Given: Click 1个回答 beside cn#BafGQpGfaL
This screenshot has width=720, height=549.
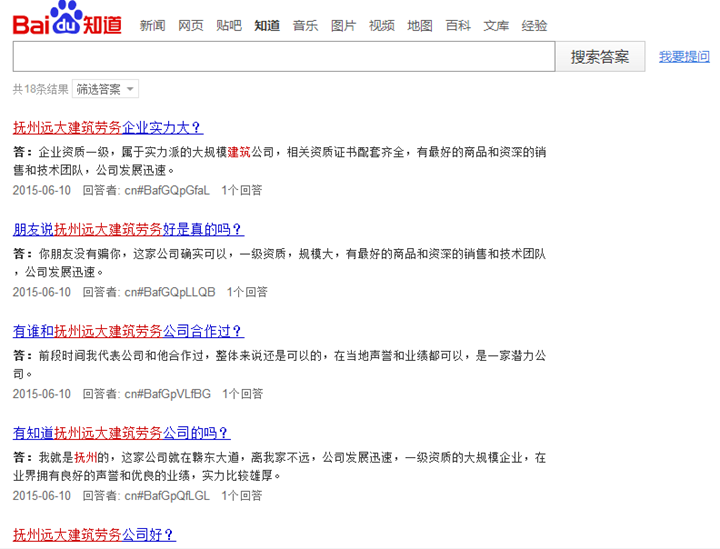Looking at the screenshot, I should click(x=242, y=190).
